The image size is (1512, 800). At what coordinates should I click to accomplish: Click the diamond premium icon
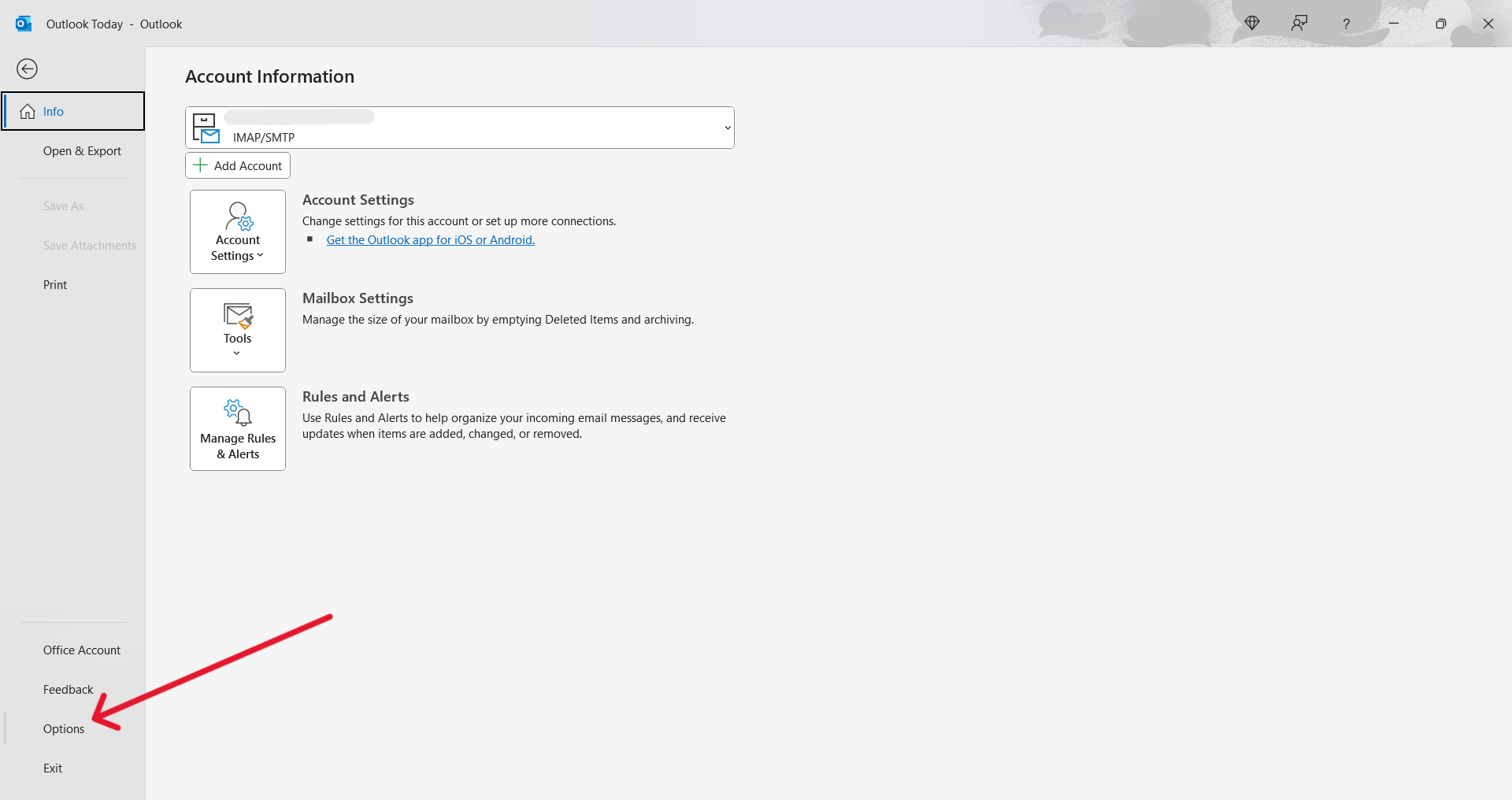tap(1252, 24)
